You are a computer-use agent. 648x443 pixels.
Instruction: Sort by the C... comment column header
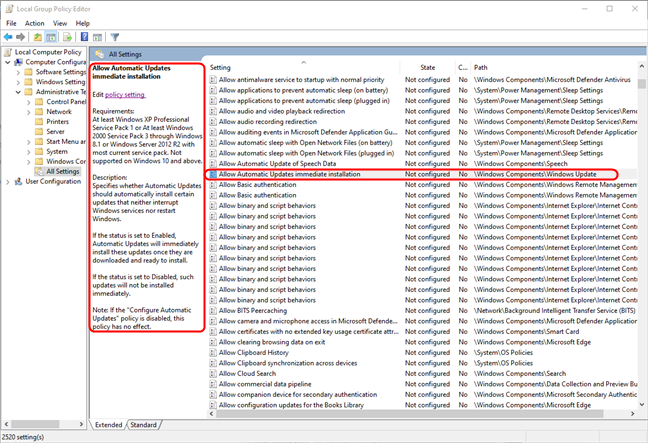click(x=463, y=67)
